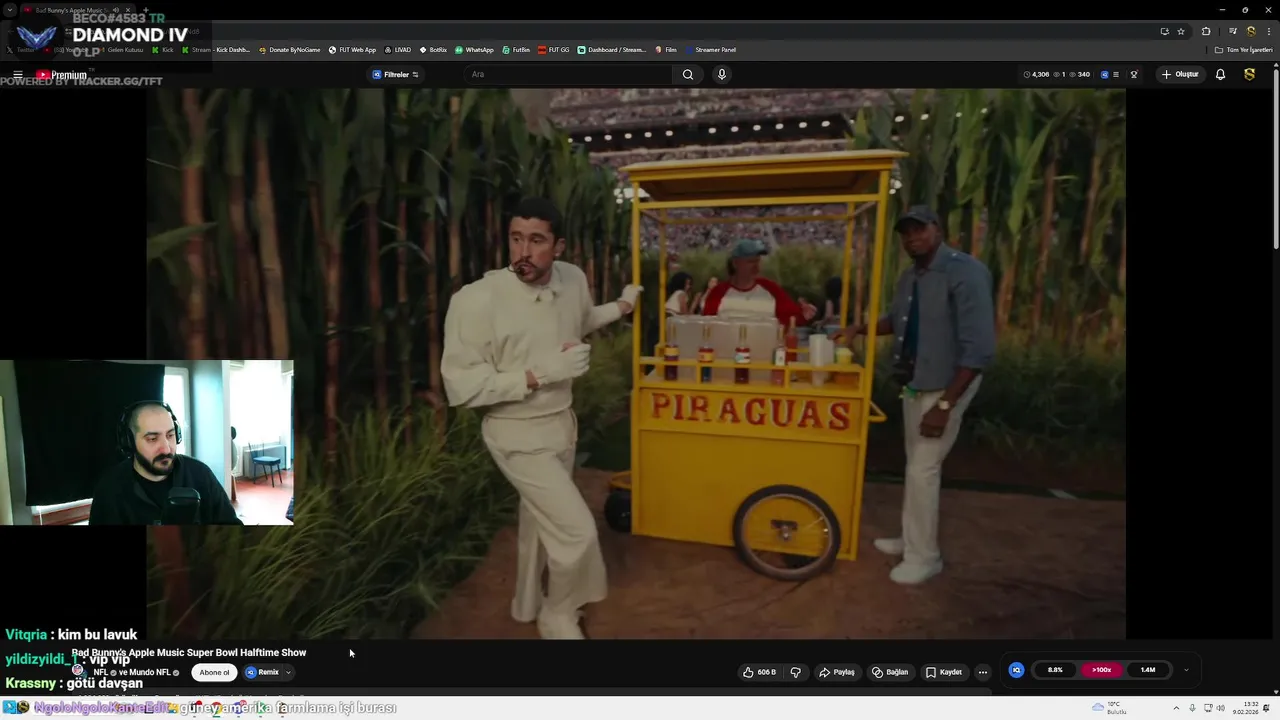Screen dimensions: 1280x720
Task: Open the FUT GG bookmark
Action: (x=554, y=50)
